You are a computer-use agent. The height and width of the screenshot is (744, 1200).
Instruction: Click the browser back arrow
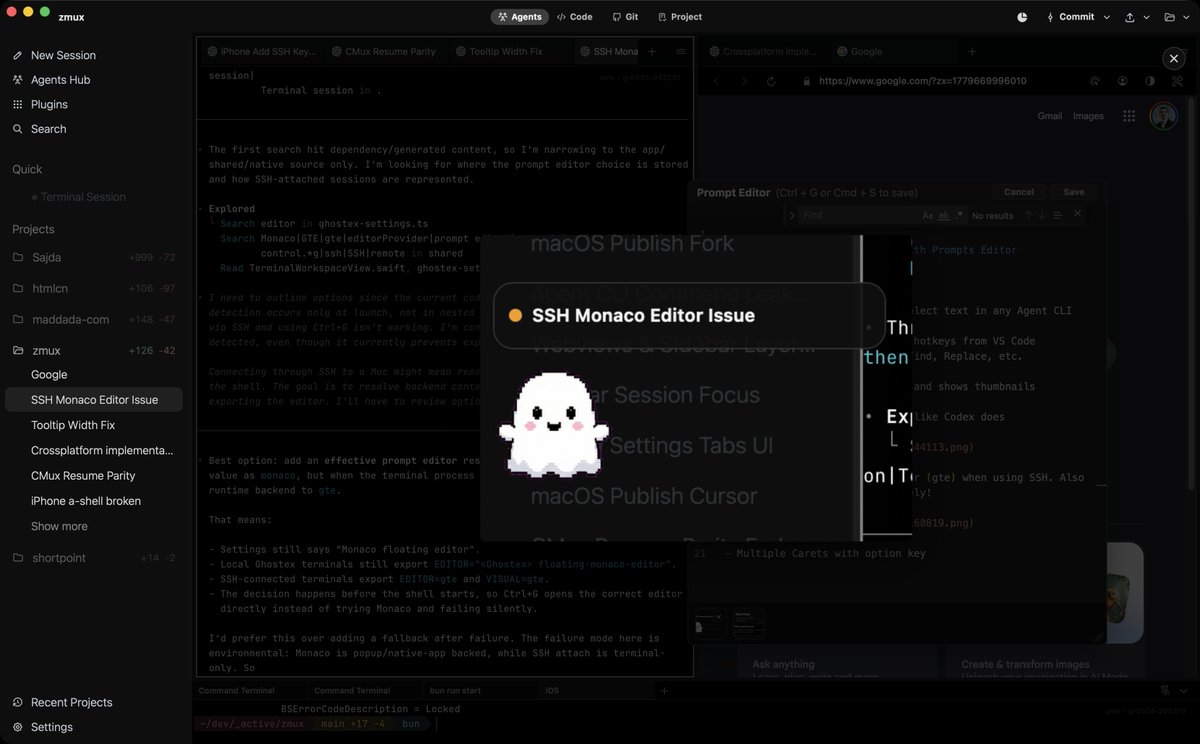pyautogui.click(x=716, y=81)
